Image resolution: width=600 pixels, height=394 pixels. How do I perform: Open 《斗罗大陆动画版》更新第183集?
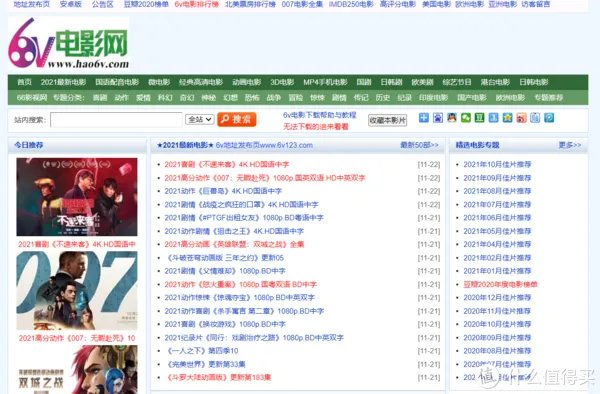click(218, 378)
